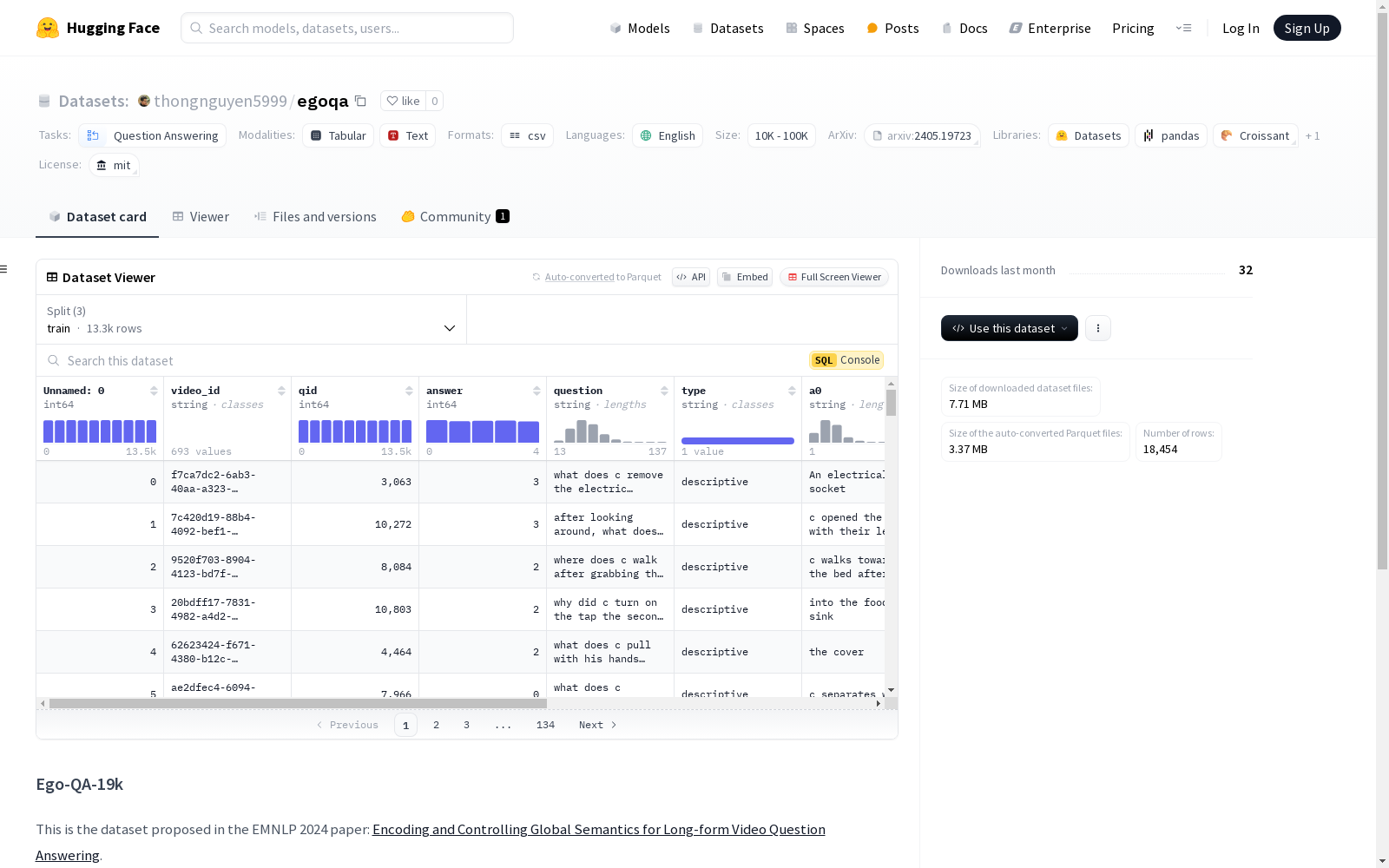Open Enterprise in the top navigation

click(1050, 28)
